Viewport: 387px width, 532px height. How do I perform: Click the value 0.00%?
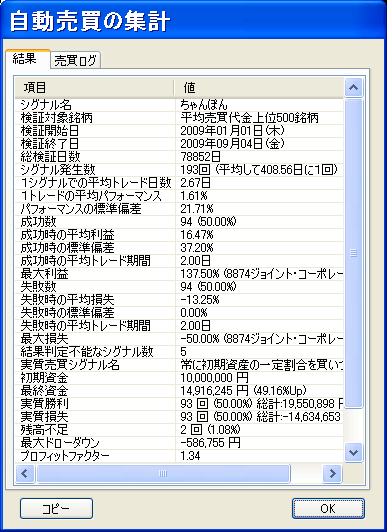pos(194,312)
